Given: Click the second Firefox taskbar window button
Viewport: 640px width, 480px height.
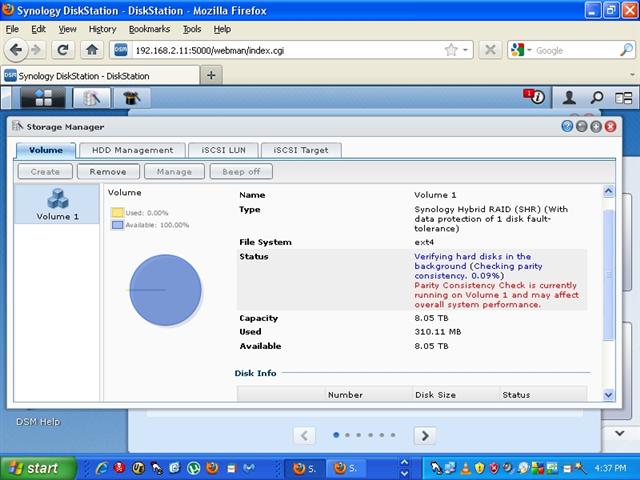Looking at the screenshot, I should (346, 468).
